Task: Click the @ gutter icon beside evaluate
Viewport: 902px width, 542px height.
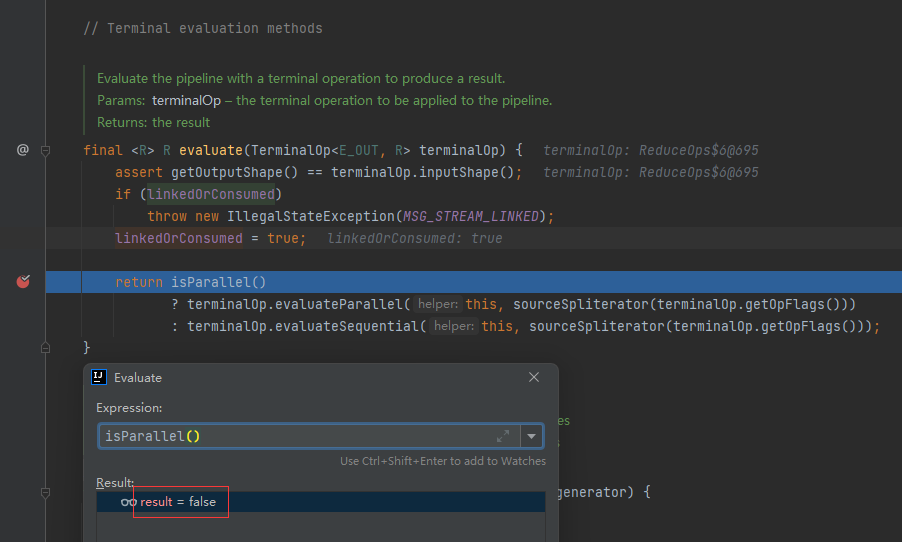Action: [x=23, y=150]
